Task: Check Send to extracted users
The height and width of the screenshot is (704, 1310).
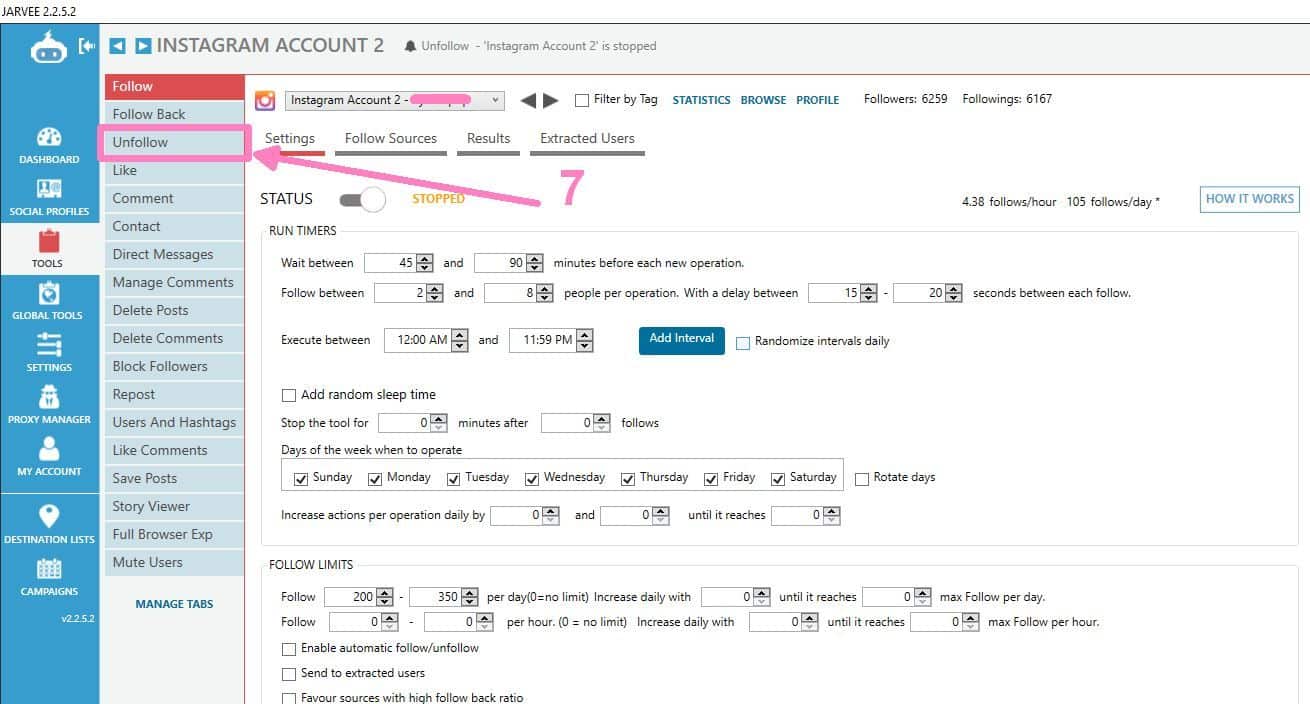Action: pyautogui.click(x=289, y=674)
